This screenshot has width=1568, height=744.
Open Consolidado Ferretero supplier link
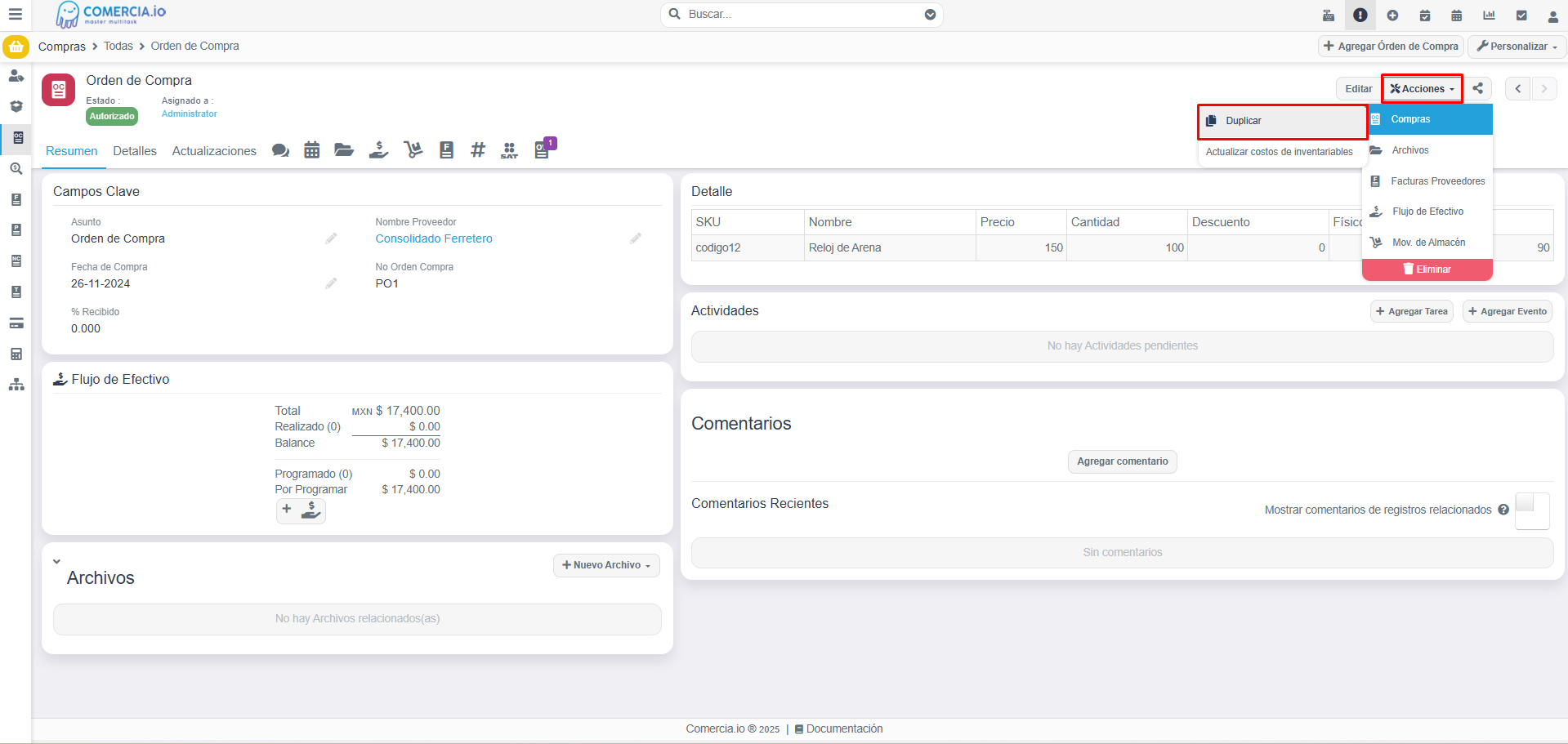point(434,238)
